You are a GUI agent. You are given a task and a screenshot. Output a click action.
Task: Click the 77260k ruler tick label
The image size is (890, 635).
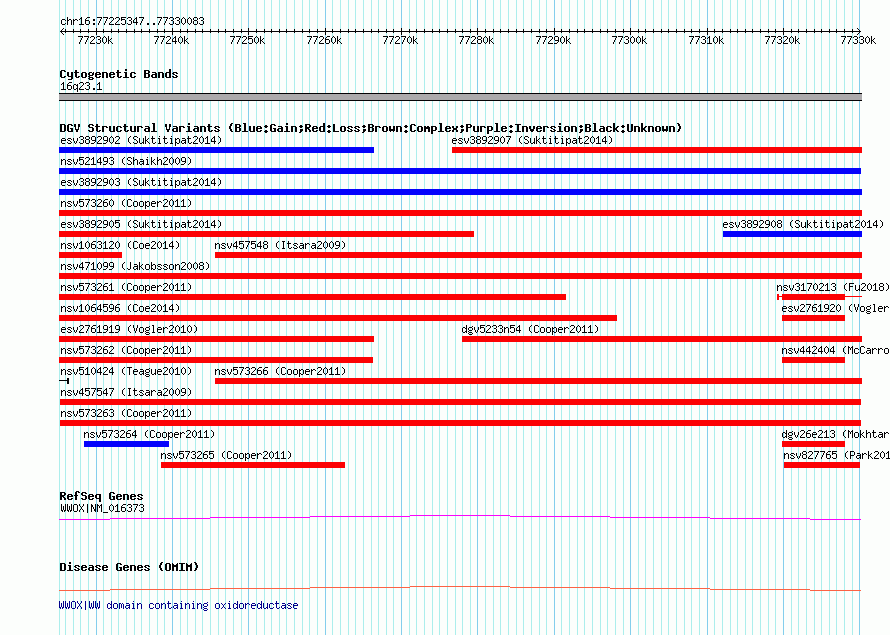324,40
